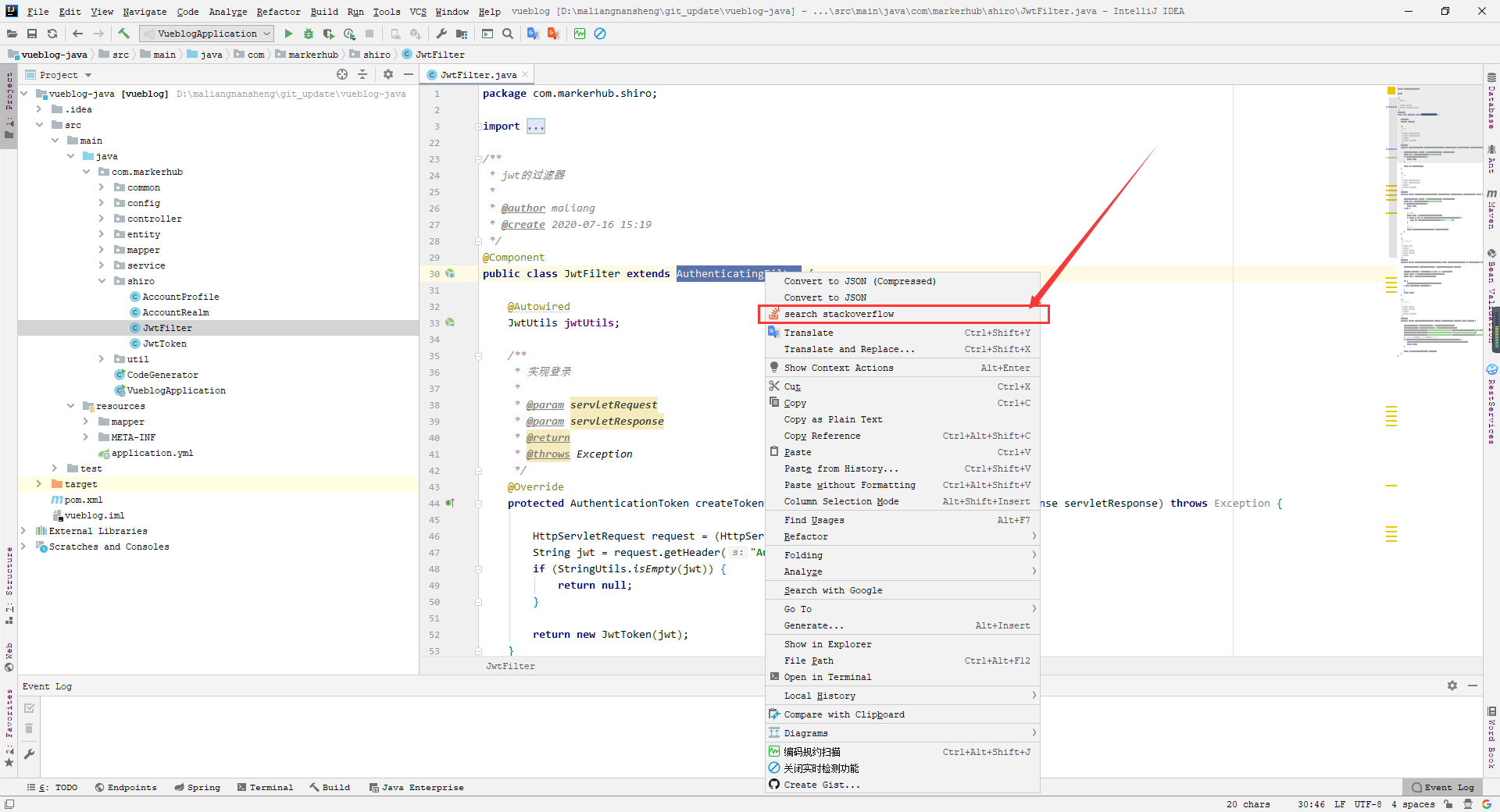Open the Spring tool window
The height and width of the screenshot is (812, 1500).
pos(198,787)
